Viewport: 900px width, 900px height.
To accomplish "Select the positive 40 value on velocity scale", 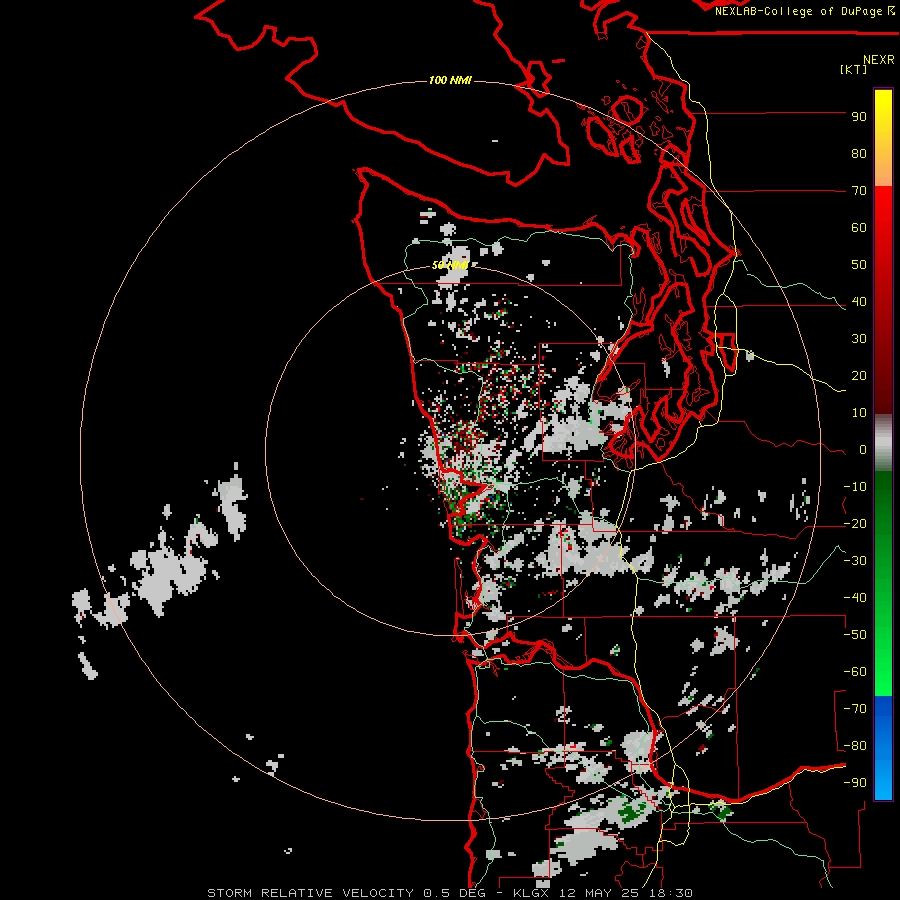I will (859, 302).
